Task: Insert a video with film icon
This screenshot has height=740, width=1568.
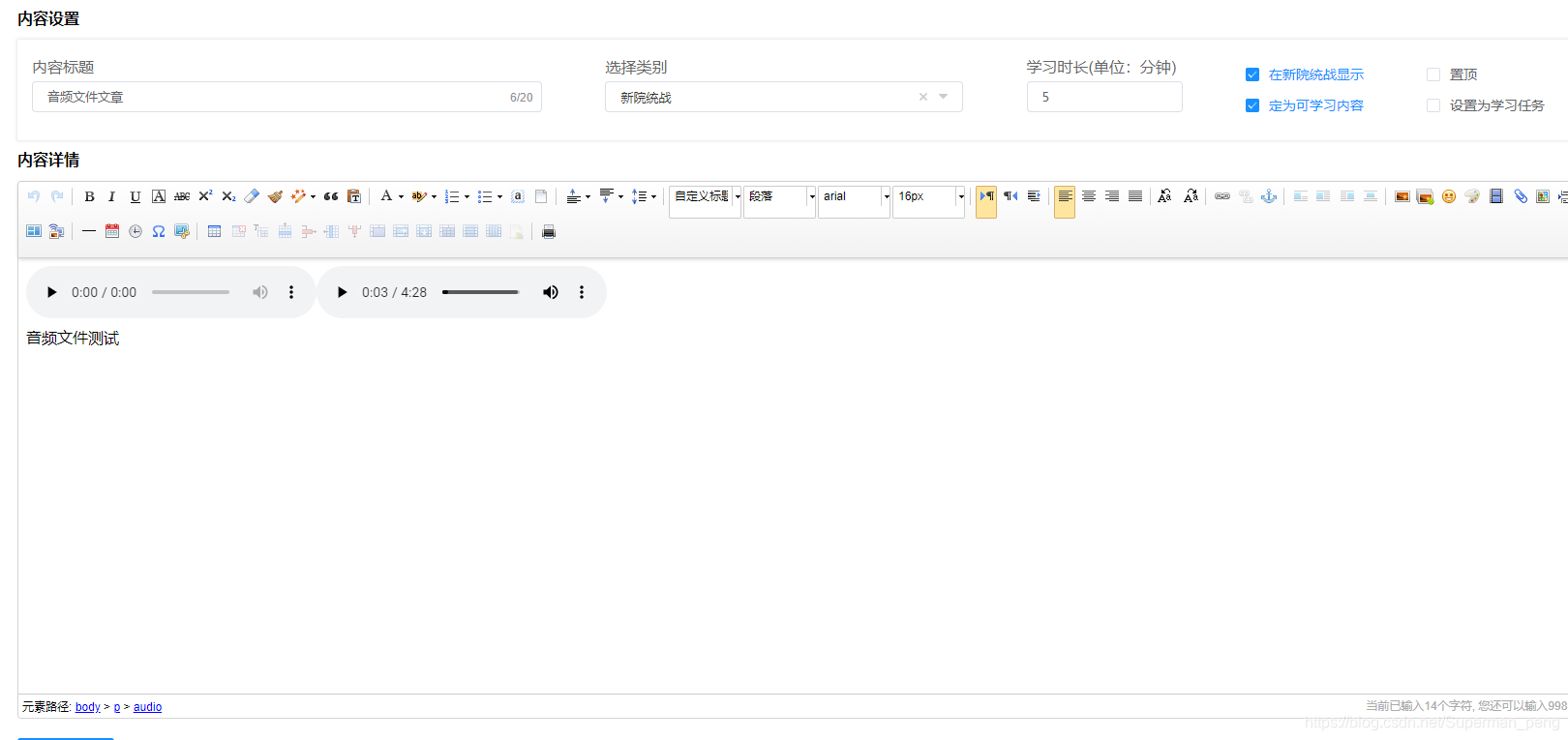Action: tap(1495, 196)
